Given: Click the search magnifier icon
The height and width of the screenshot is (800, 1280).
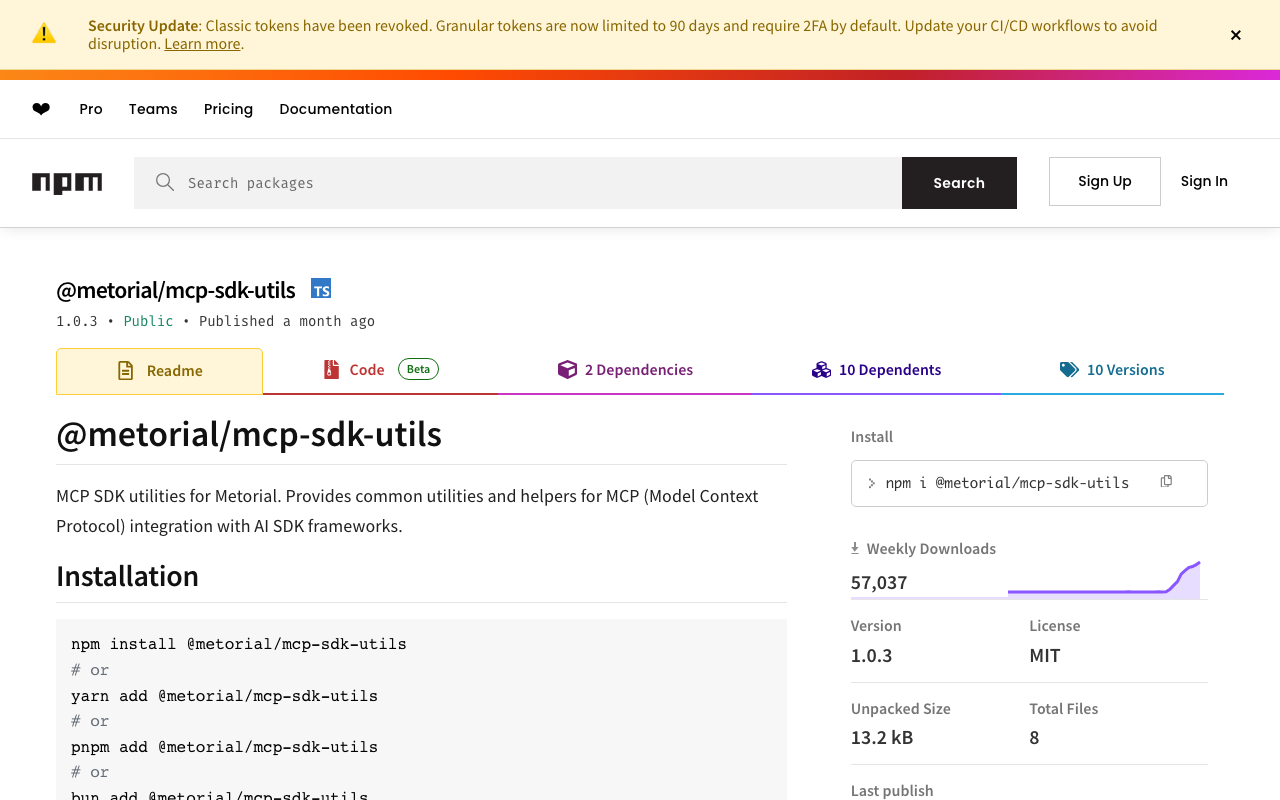Looking at the screenshot, I should point(165,182).
